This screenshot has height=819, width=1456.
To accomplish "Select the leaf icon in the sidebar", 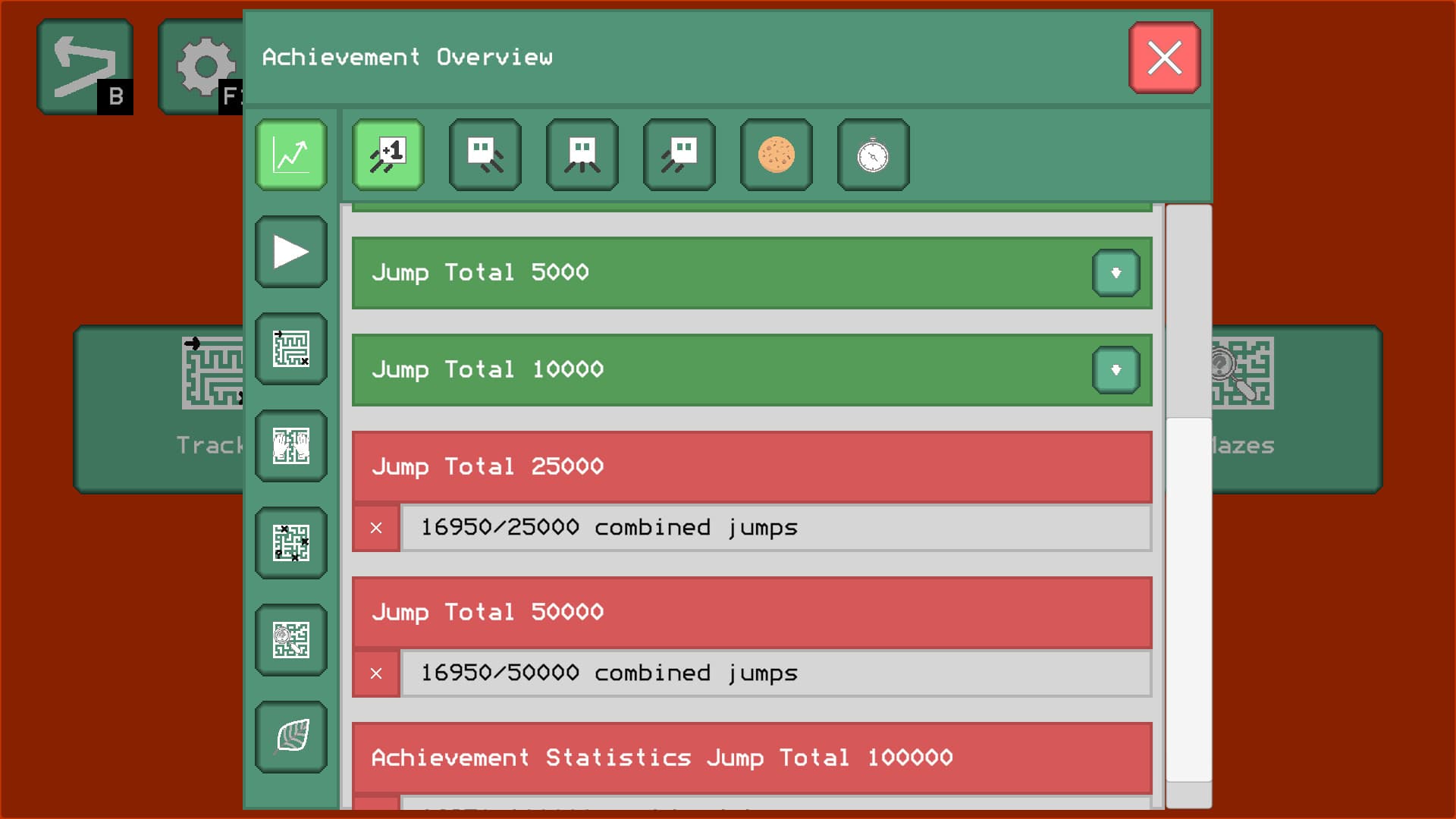I will tap(290, 736).
